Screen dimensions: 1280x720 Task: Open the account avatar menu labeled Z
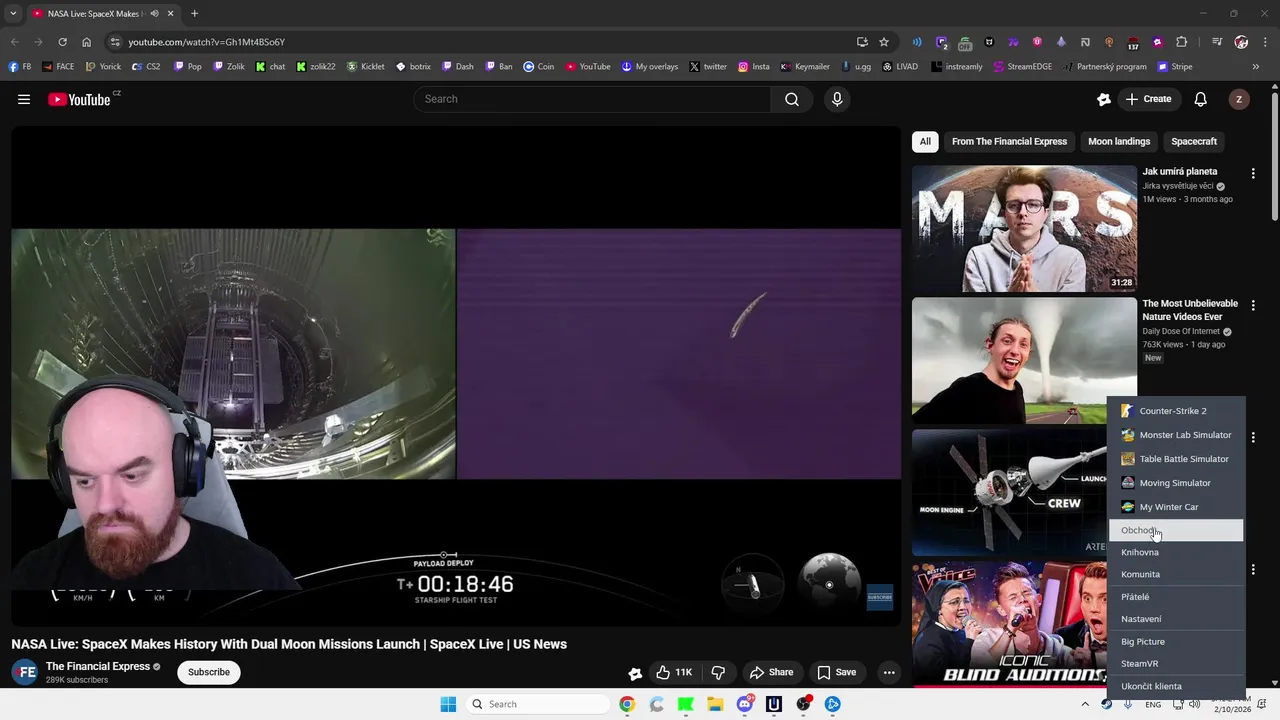point(1239,99)
